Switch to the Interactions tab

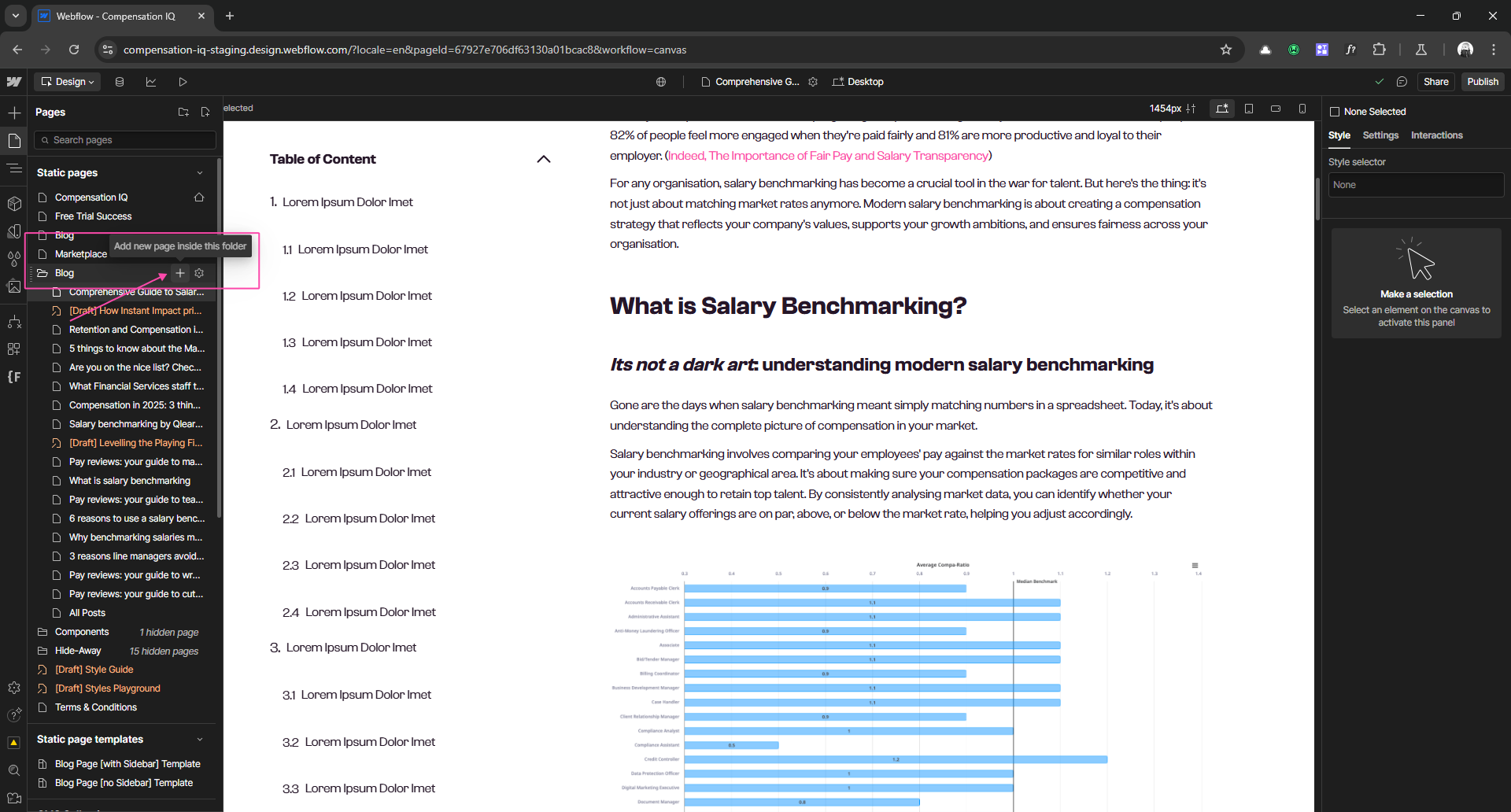pos(1436,135)
